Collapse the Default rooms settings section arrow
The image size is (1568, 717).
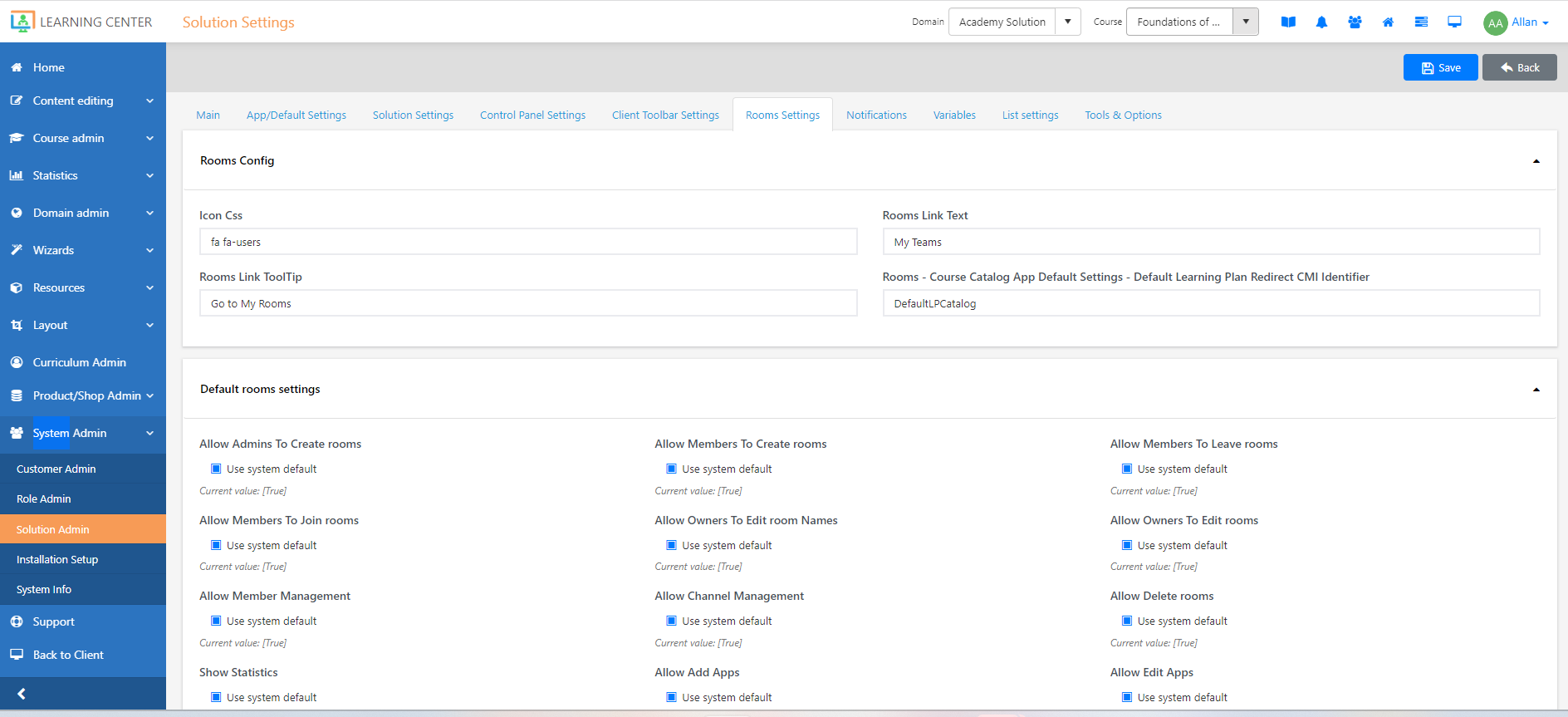coord(1536,390)
